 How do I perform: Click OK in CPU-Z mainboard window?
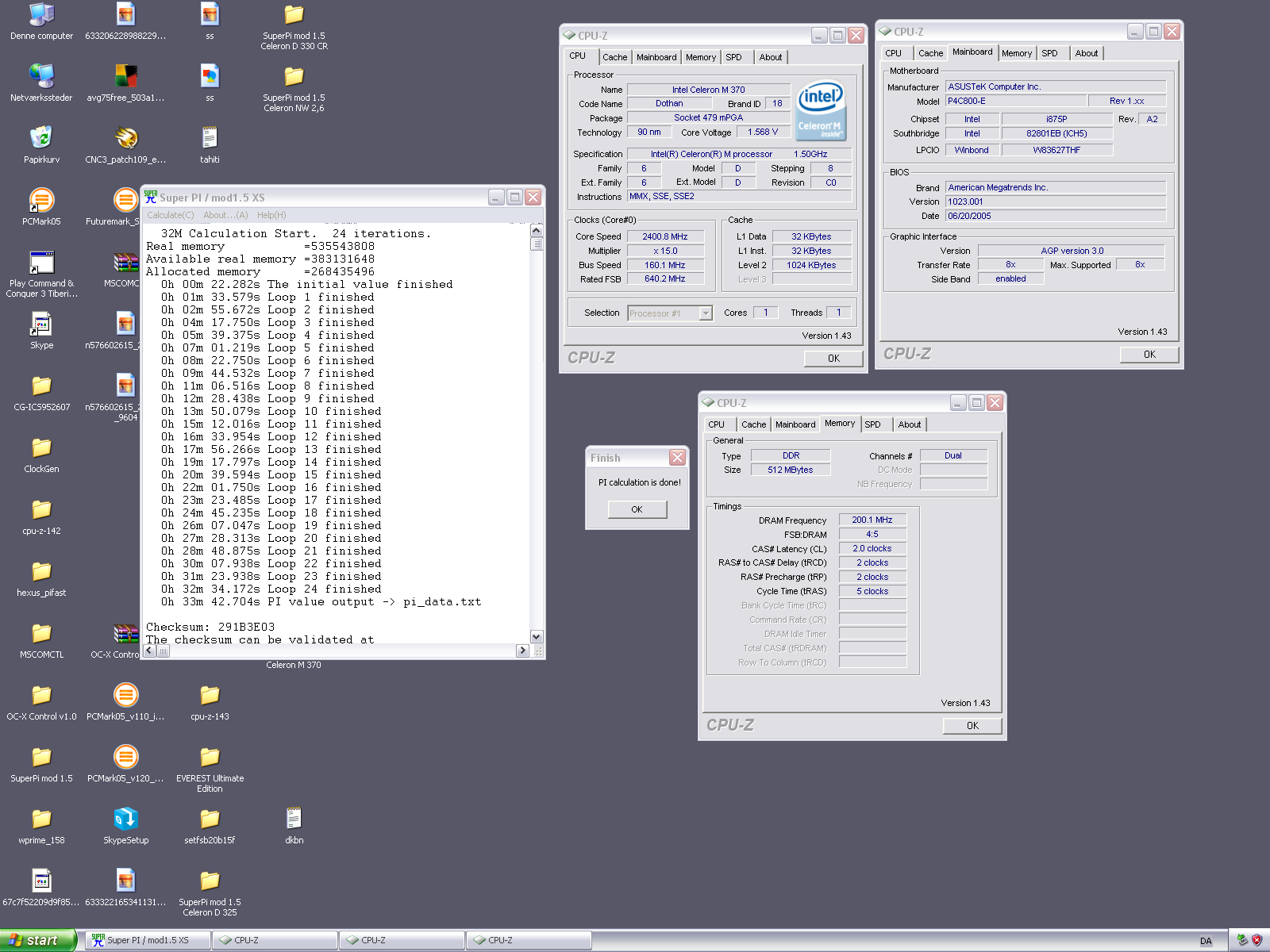(x=1149, y=355)
